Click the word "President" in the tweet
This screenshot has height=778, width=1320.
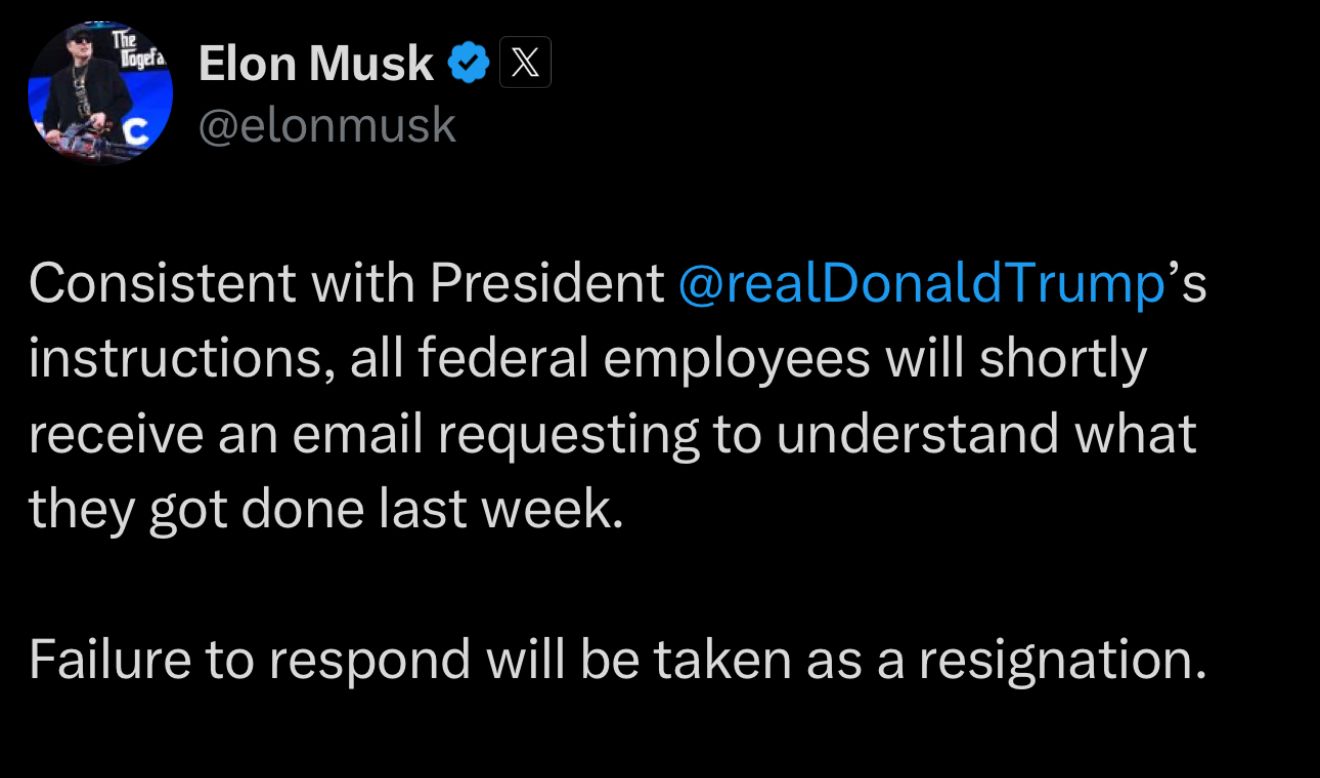pos(547,285)
